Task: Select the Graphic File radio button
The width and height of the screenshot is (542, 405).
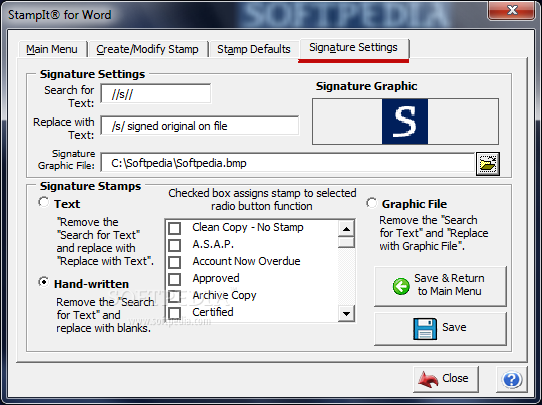Action: [372, 203]
